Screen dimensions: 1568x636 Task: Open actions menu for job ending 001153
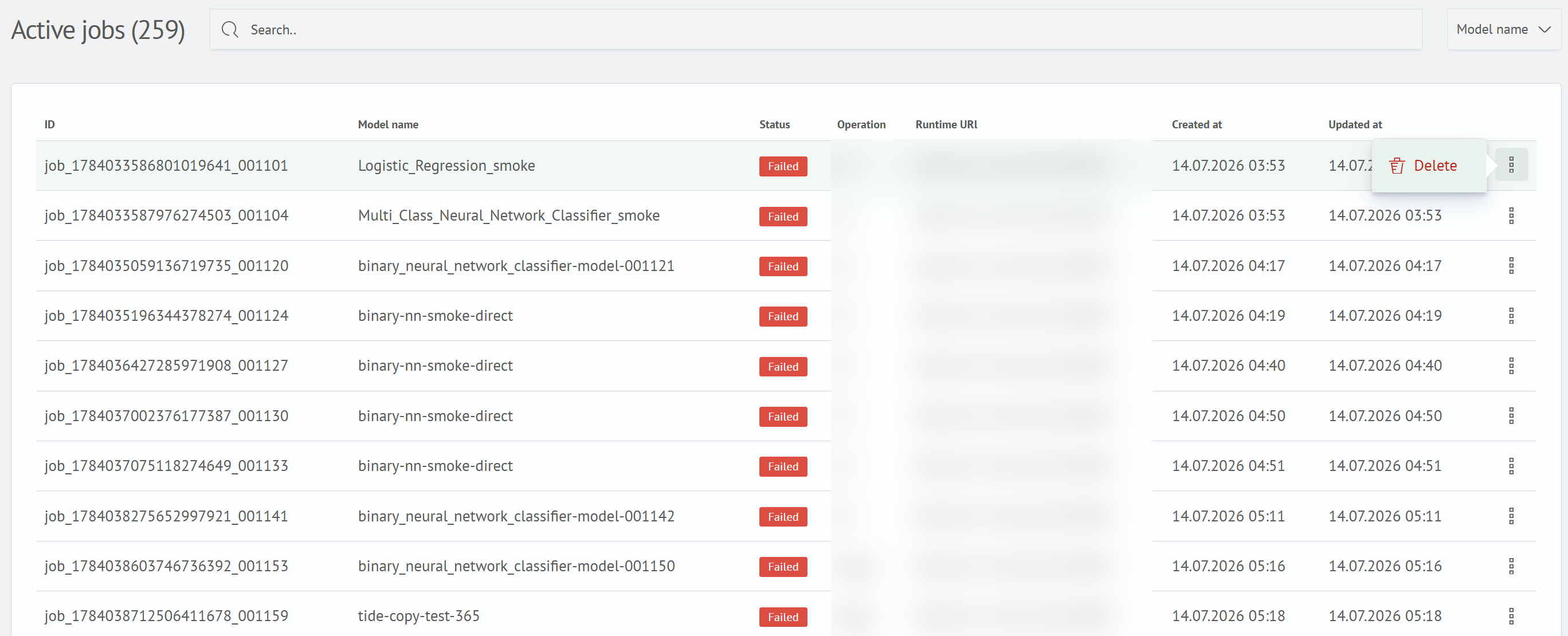1511,566
